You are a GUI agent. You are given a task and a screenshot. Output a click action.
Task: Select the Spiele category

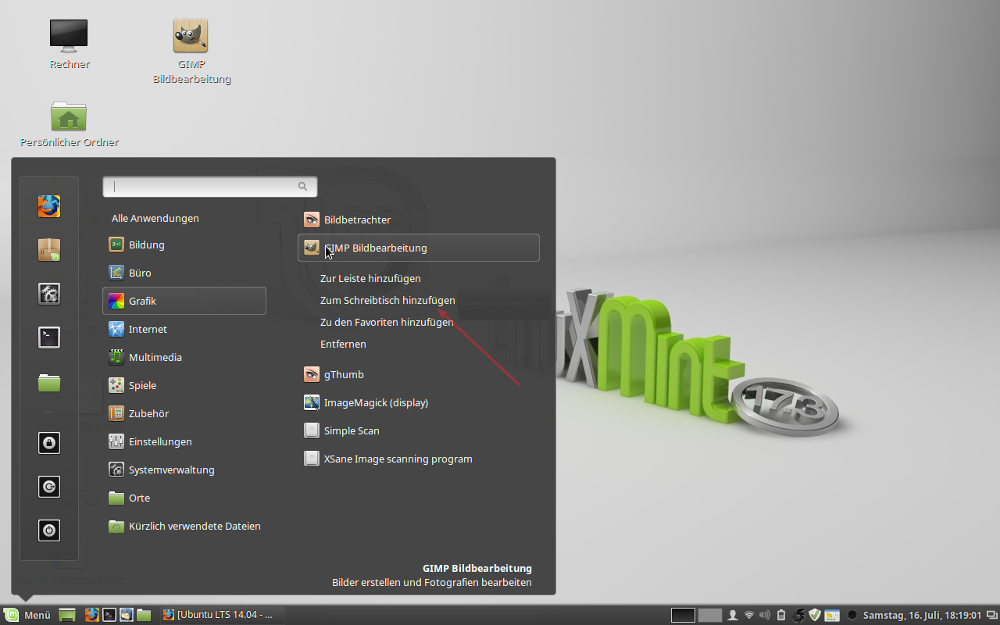[x=184, y=385]
